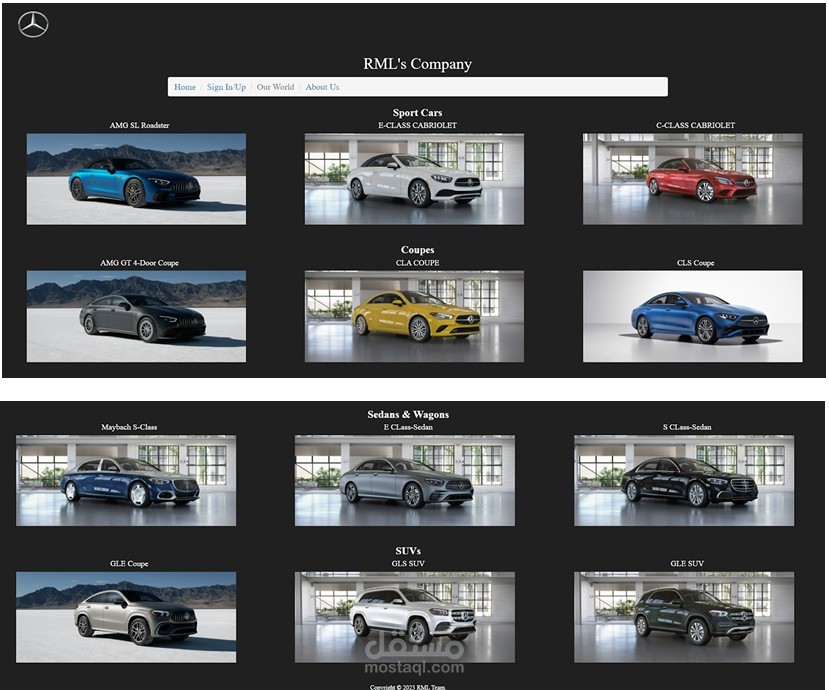The width and height of the screenshot is (829, 690).
Task: Select the Our World breadcrumb item
Action: [x=275, y=87]
